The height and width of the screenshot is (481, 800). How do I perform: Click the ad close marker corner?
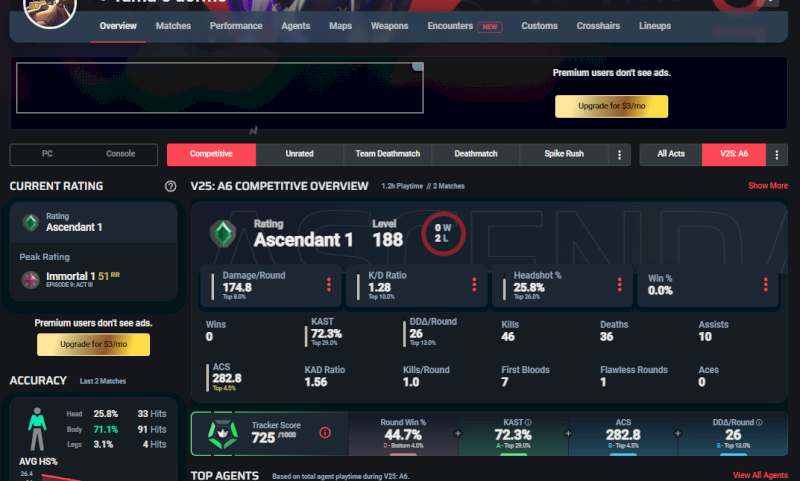(418, 67)
